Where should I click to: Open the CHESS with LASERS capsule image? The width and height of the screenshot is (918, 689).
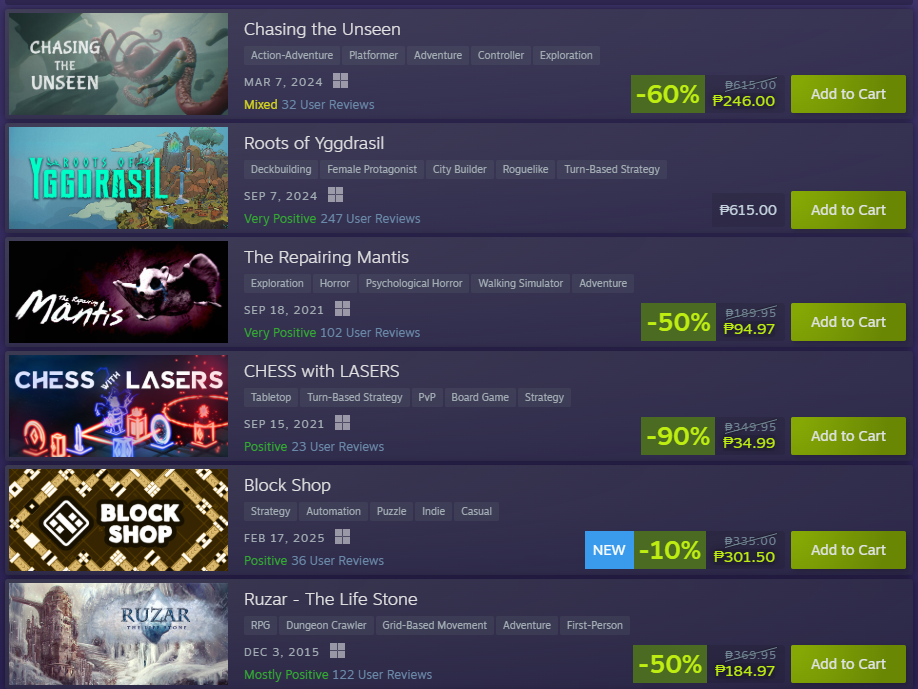[118, 406]
